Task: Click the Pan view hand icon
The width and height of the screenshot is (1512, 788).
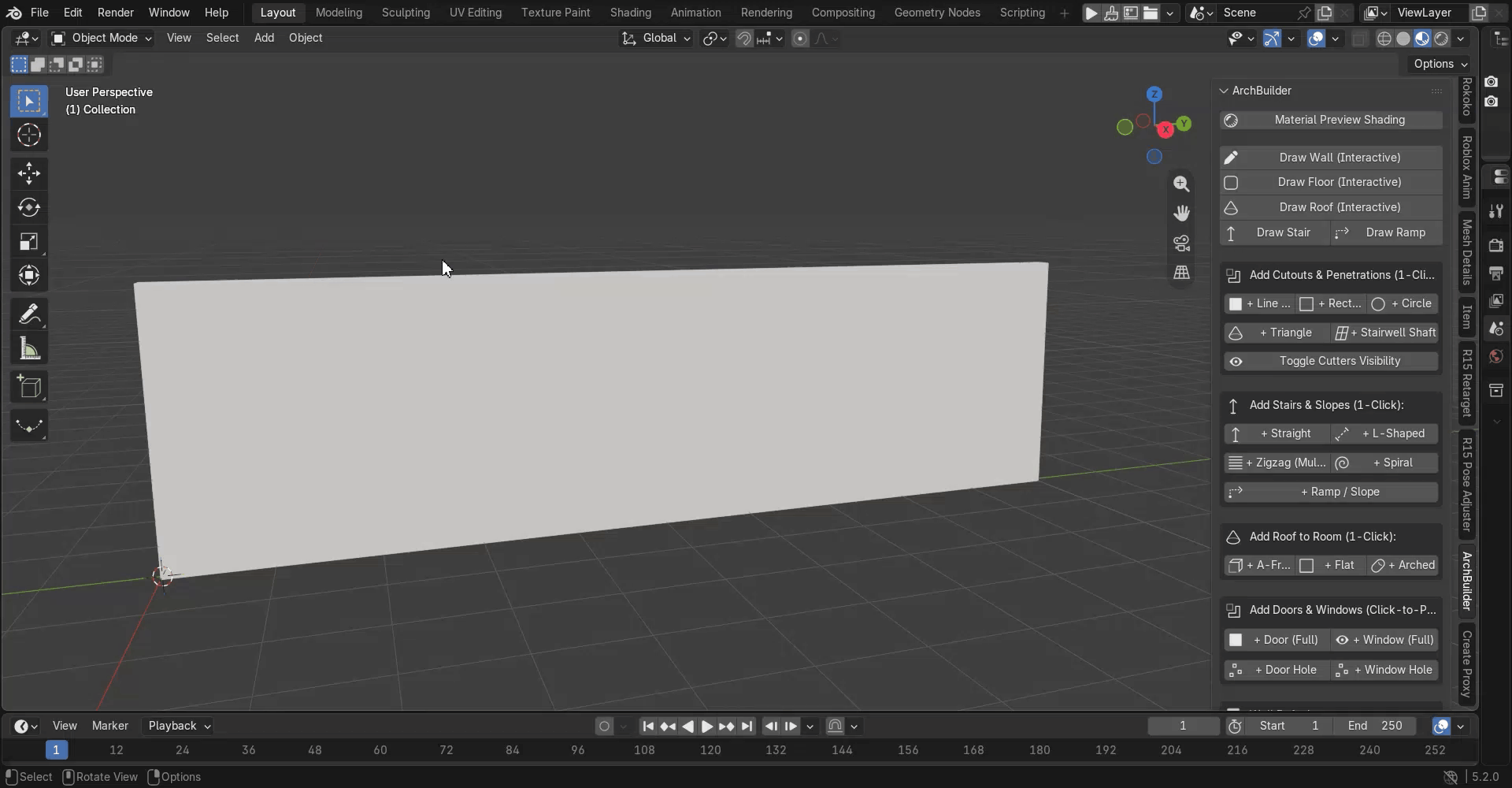Action: coord(1181,213)
